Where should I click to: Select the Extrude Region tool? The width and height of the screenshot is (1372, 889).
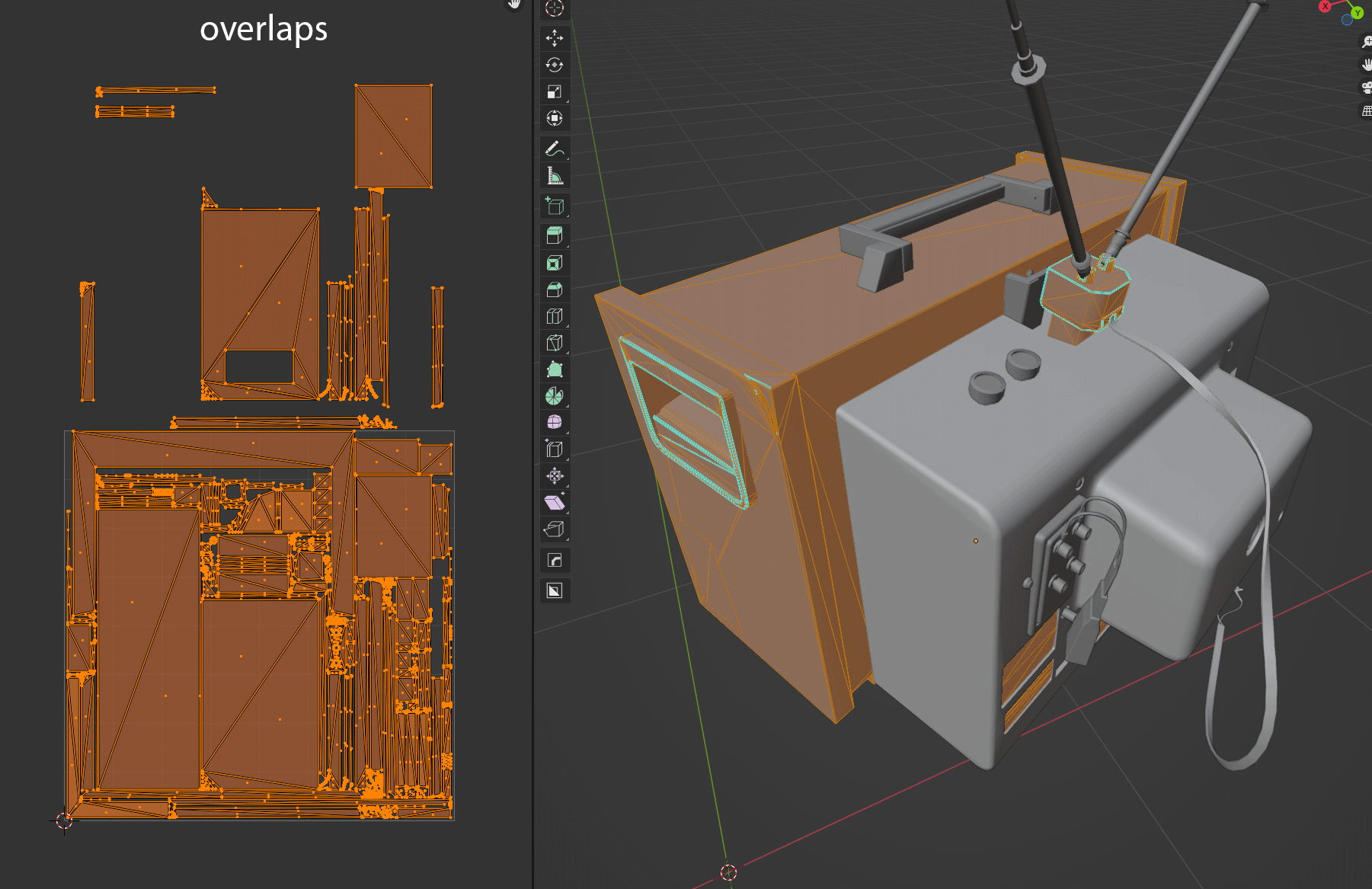tap(555, 236)
